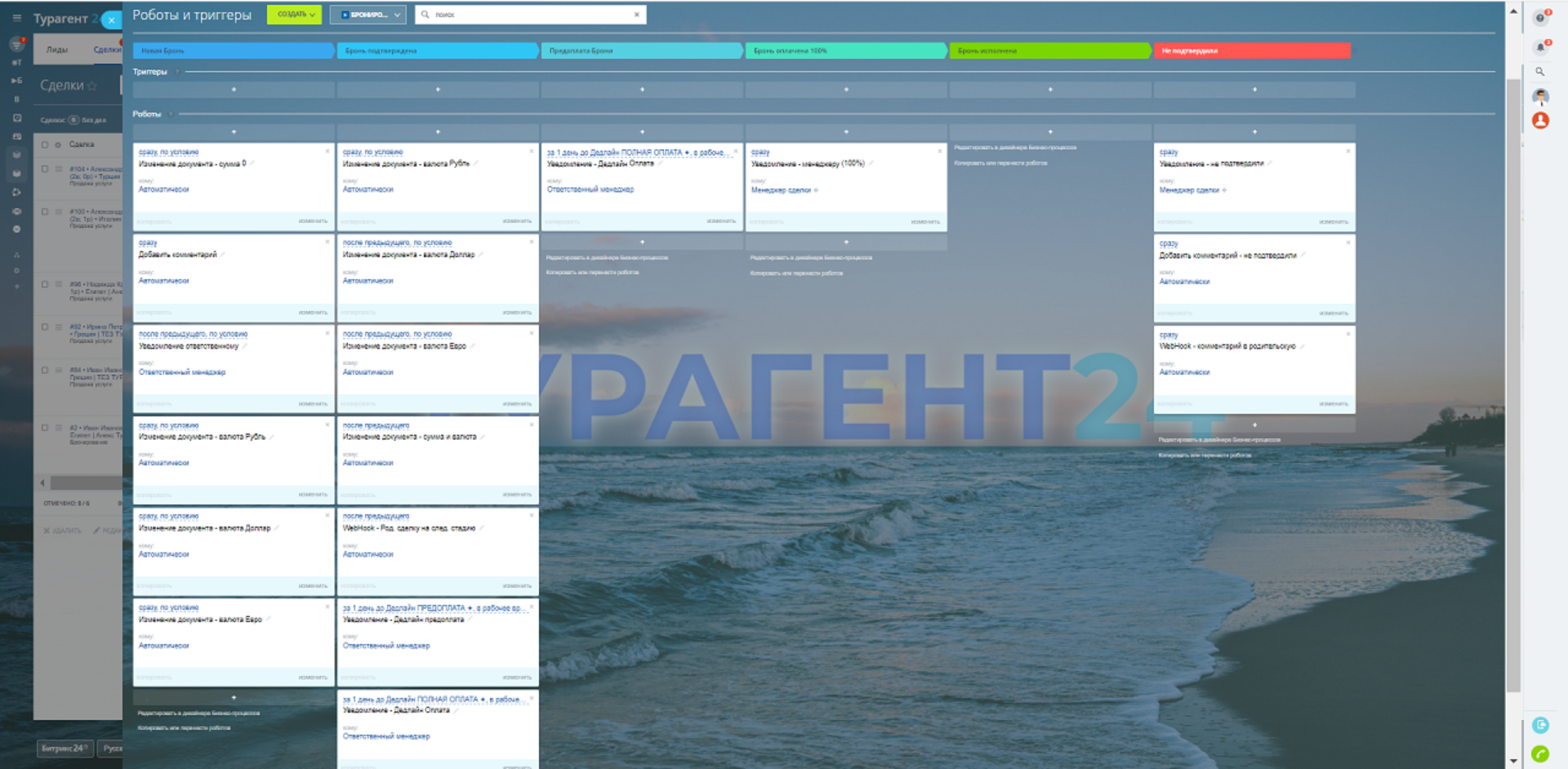Click the page vertical scrollbar thumb
The height and width of the screenshot is (769, 1568).
pyautogui.click(x=1513, y=384)
